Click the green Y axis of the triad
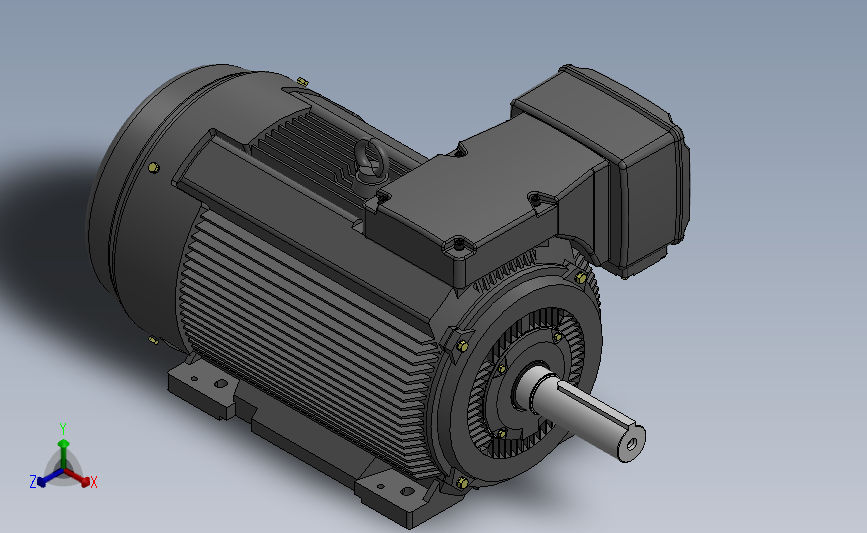The image size is (867, 533). click(x=63, y=452)
